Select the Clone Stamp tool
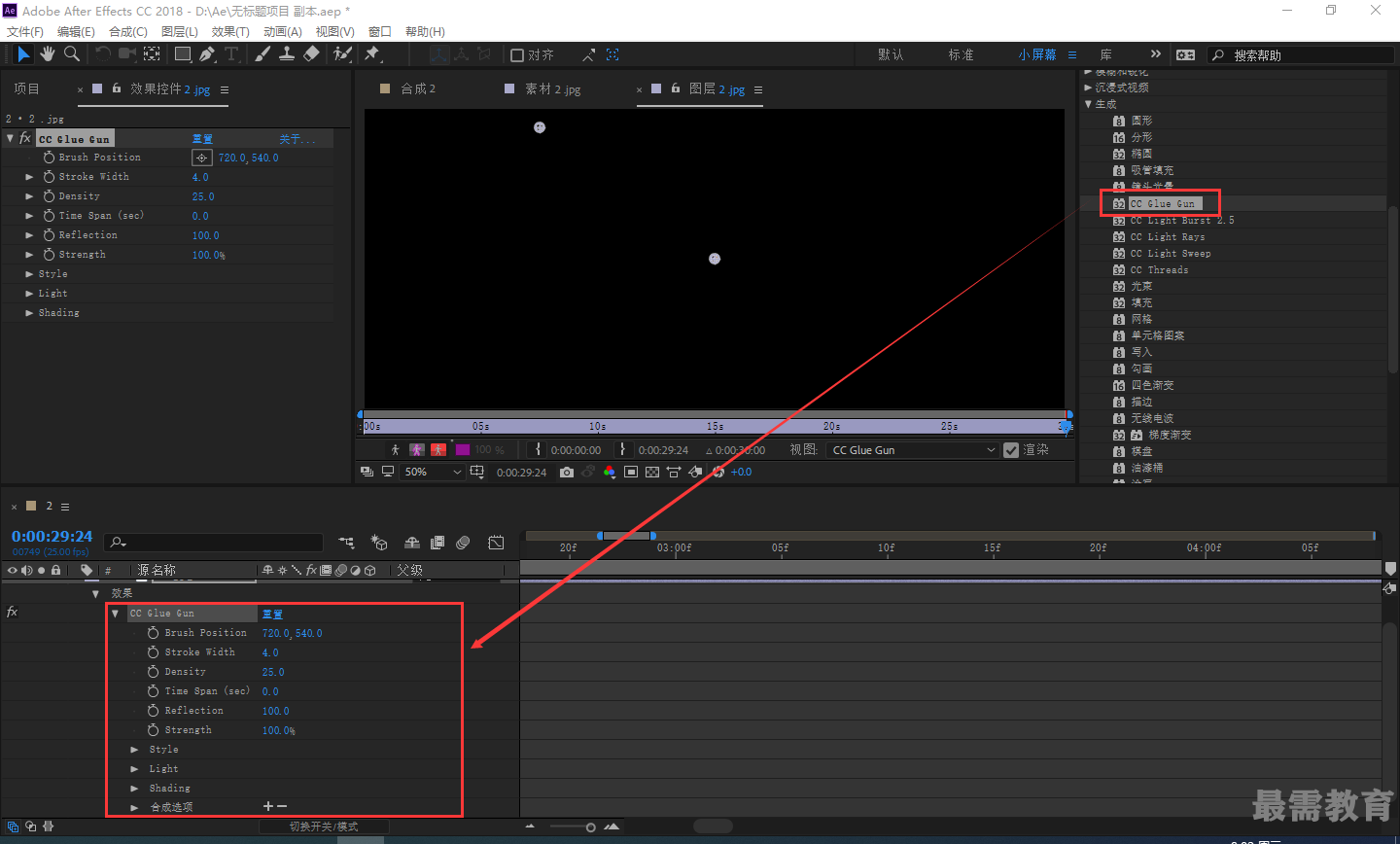The width and height of the screenshot is (1400, 844). [287, 54]
